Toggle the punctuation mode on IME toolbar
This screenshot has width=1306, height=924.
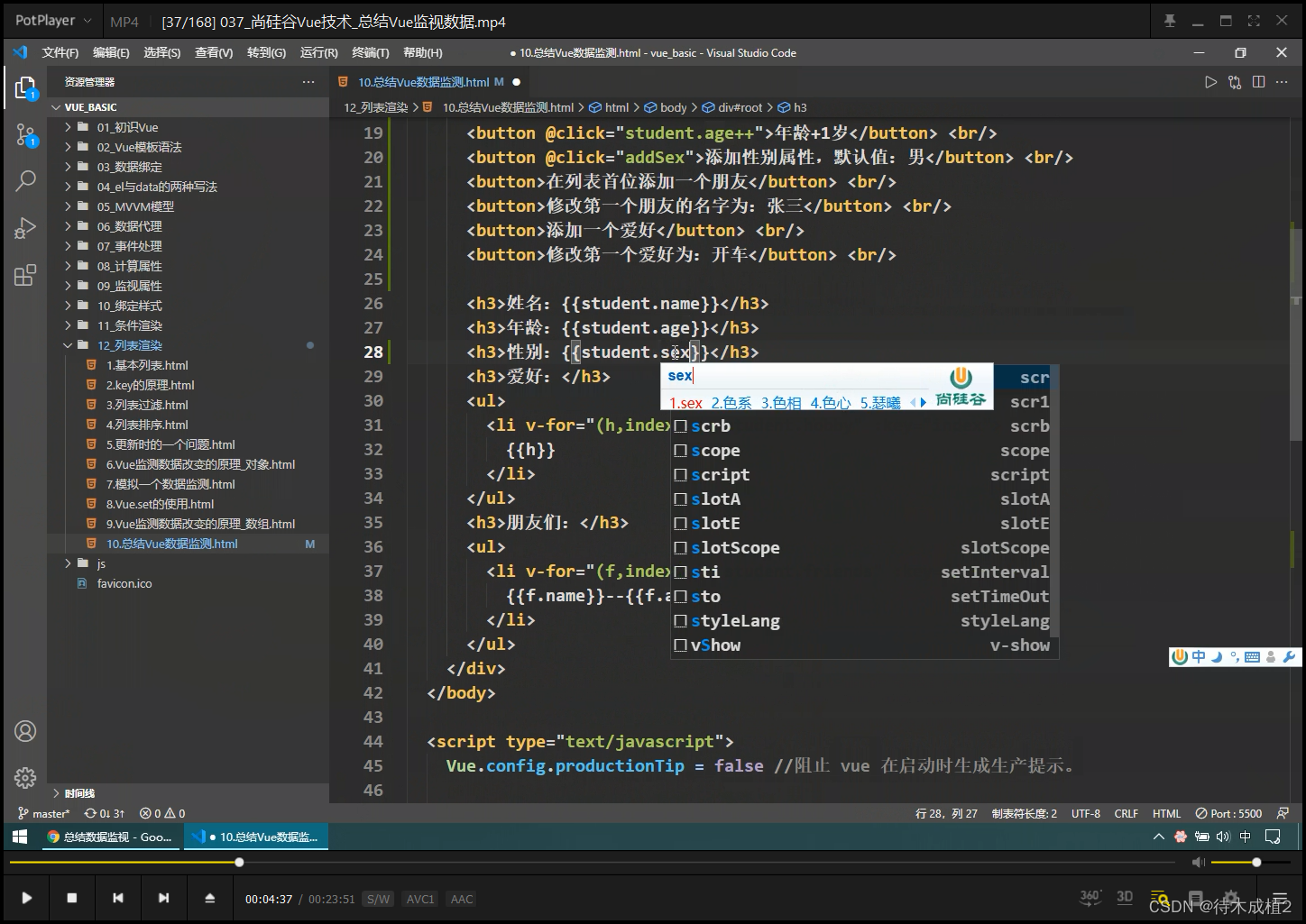(x=1235, y=657)
